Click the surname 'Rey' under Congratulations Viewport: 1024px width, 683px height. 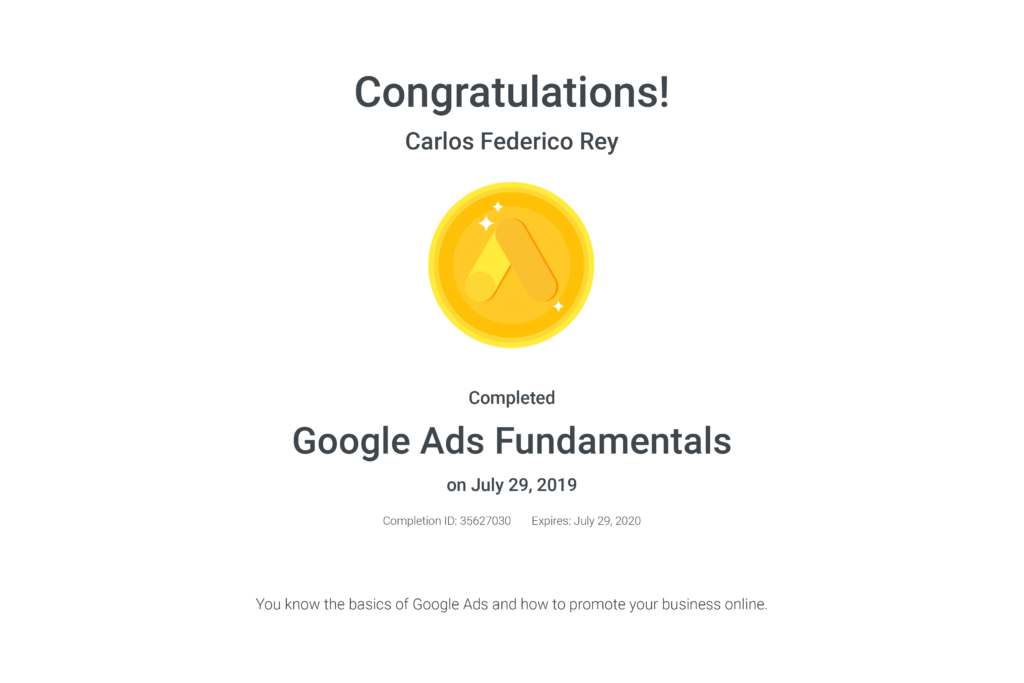tap(600, 141)
